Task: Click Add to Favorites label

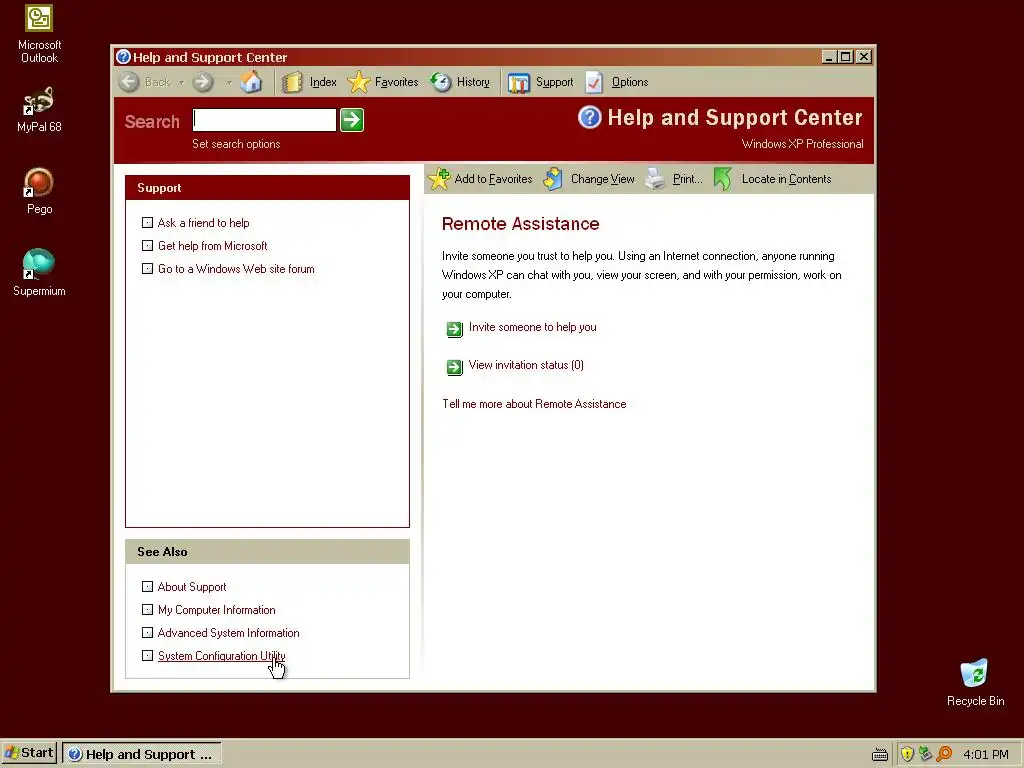Action: pos(493,179)
